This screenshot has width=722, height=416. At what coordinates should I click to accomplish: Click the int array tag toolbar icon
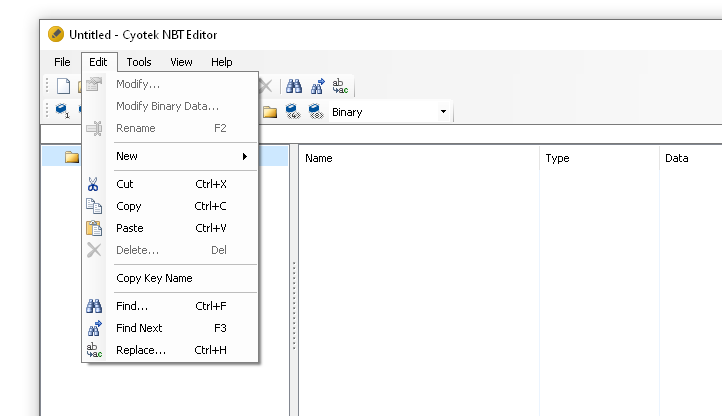pos(292,111)
